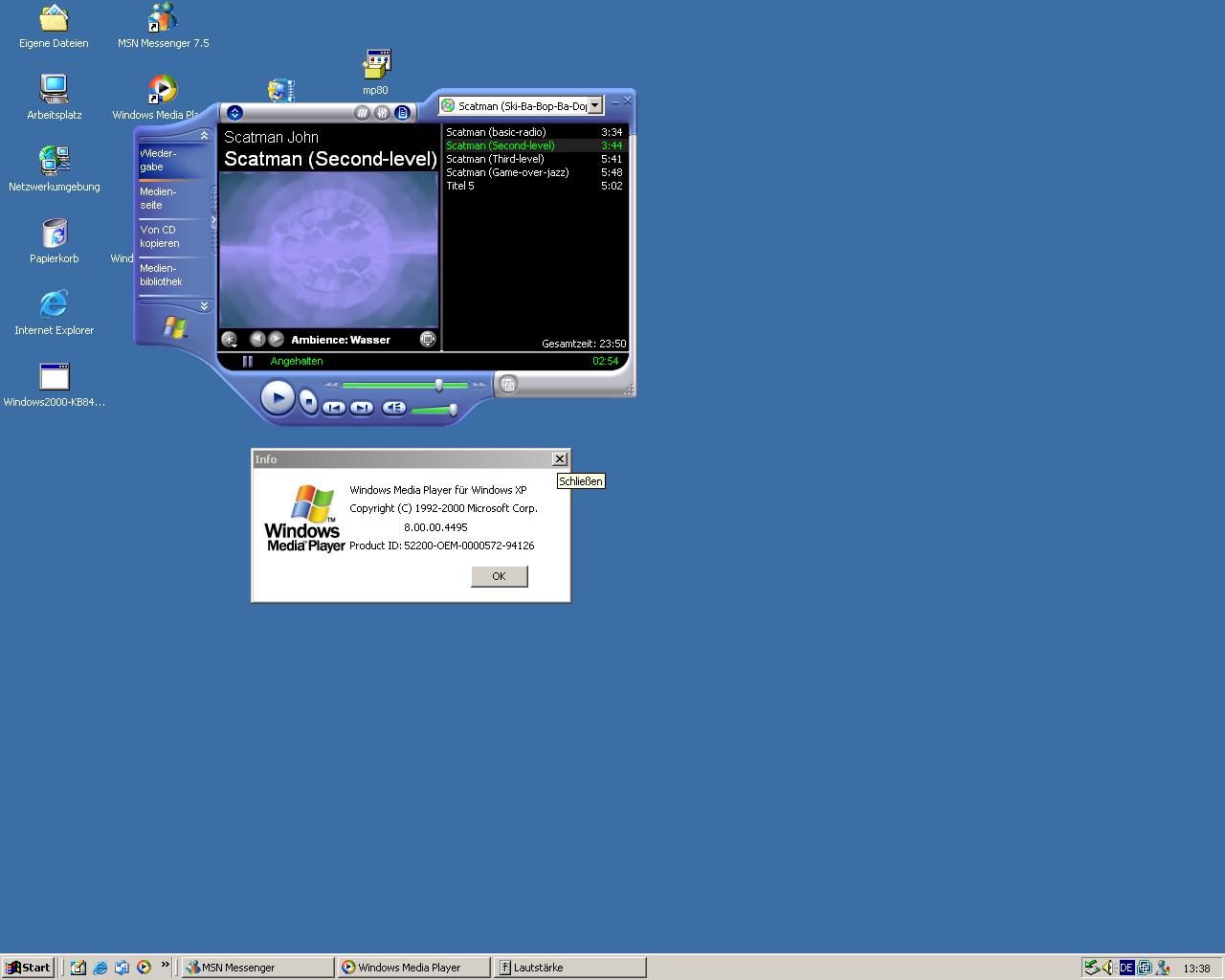This screenshot has width=1225, height=980.
Task: Toggle the playlist pane display
Action: 403,113
